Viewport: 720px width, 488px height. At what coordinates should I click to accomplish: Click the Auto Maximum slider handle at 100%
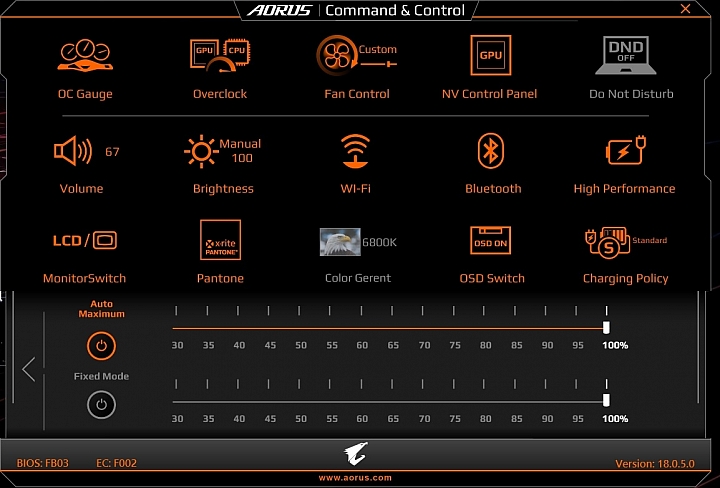606,327
